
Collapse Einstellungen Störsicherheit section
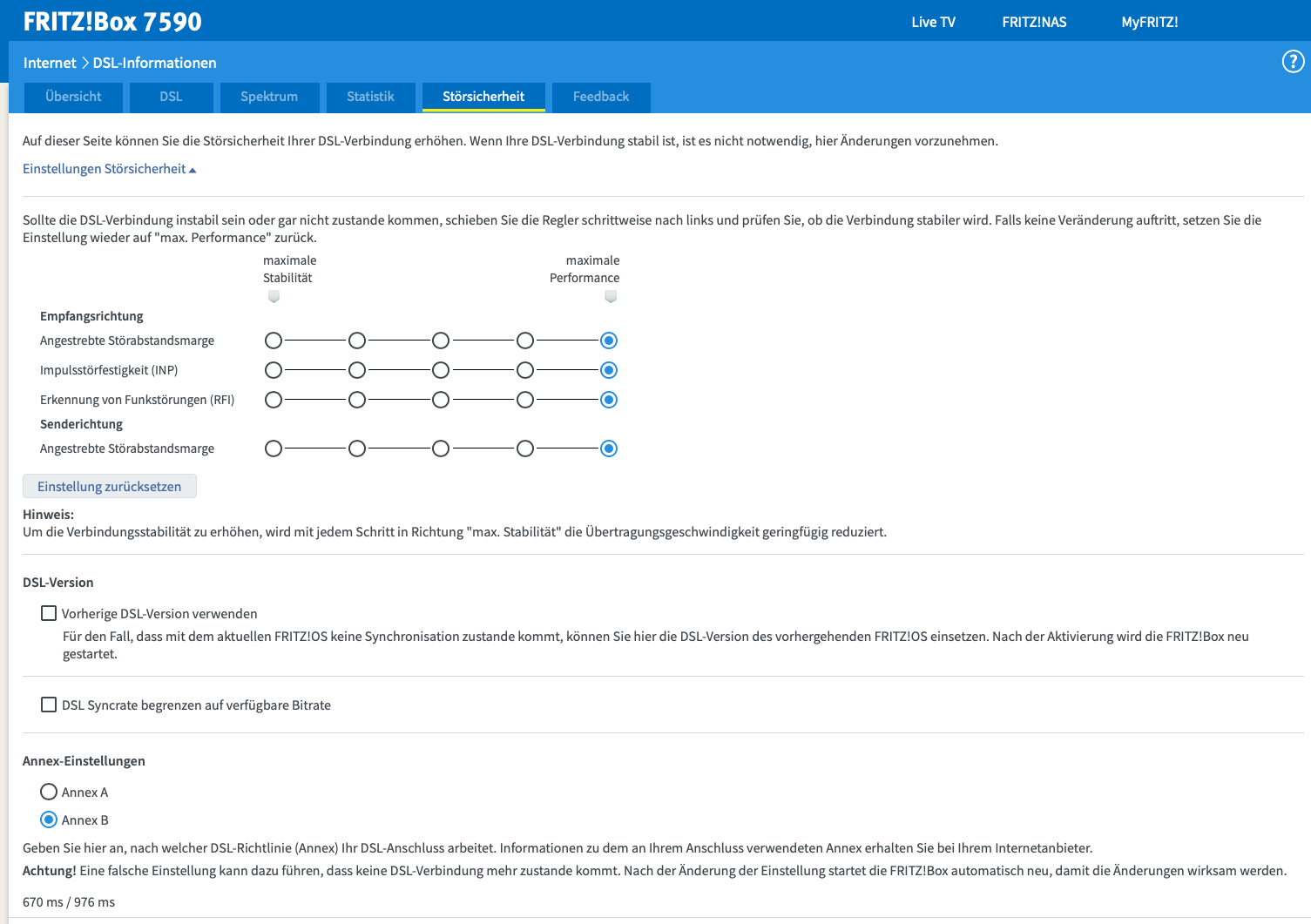click(x=110, y=169)
